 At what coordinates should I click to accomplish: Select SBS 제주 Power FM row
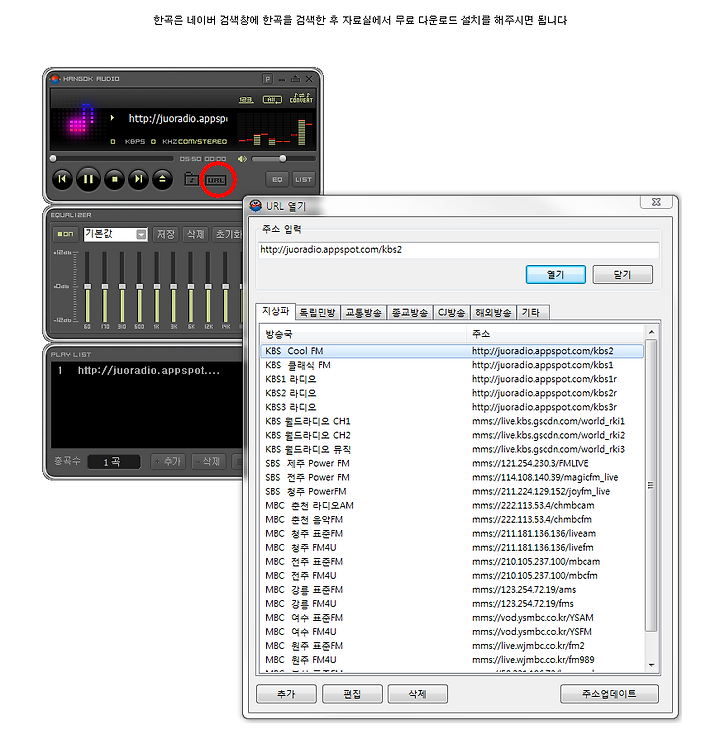[x=452, y=463]
